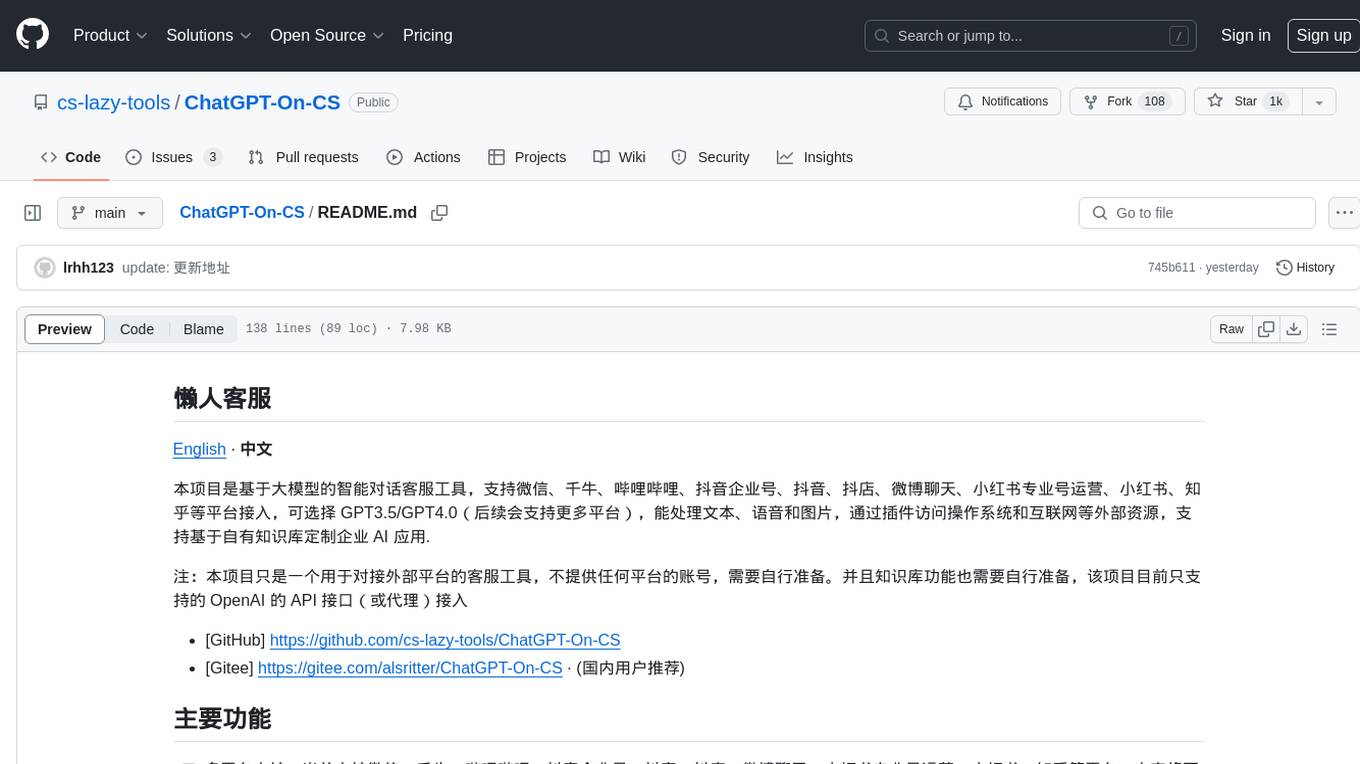Screen dimensions: 1360x764
Task: Select the Code view
Action: (x=137, y=329)
